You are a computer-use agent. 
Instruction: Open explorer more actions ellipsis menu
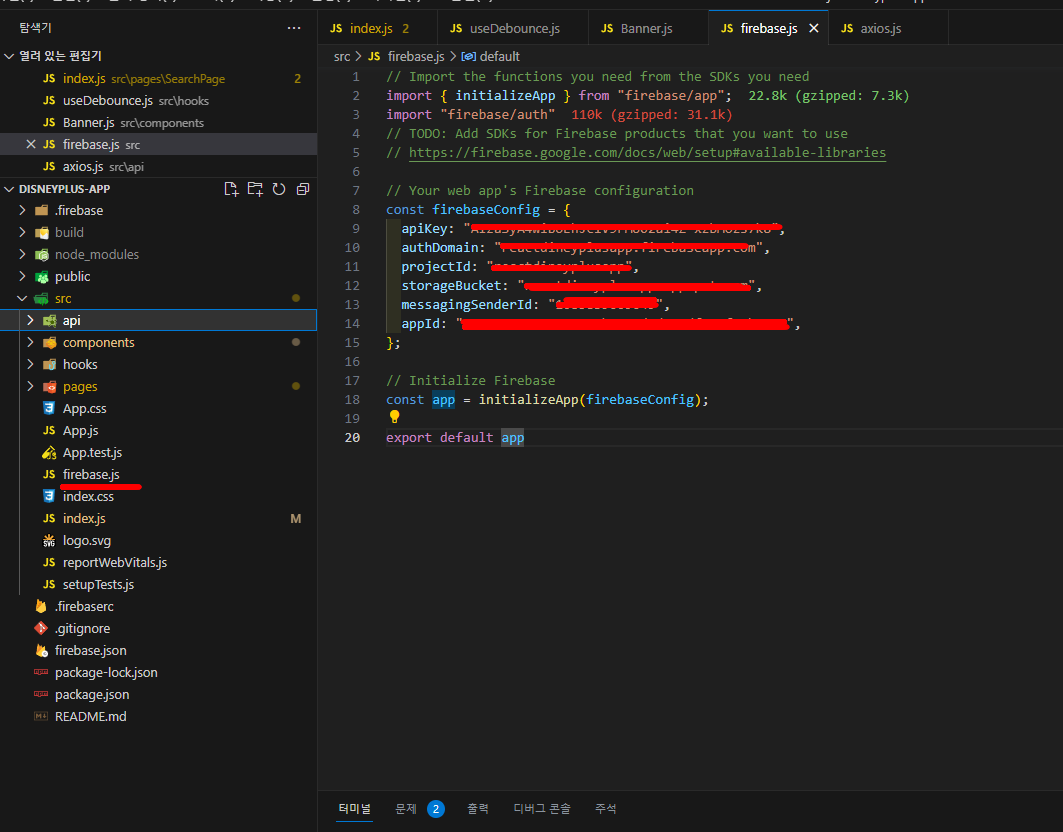294,28
